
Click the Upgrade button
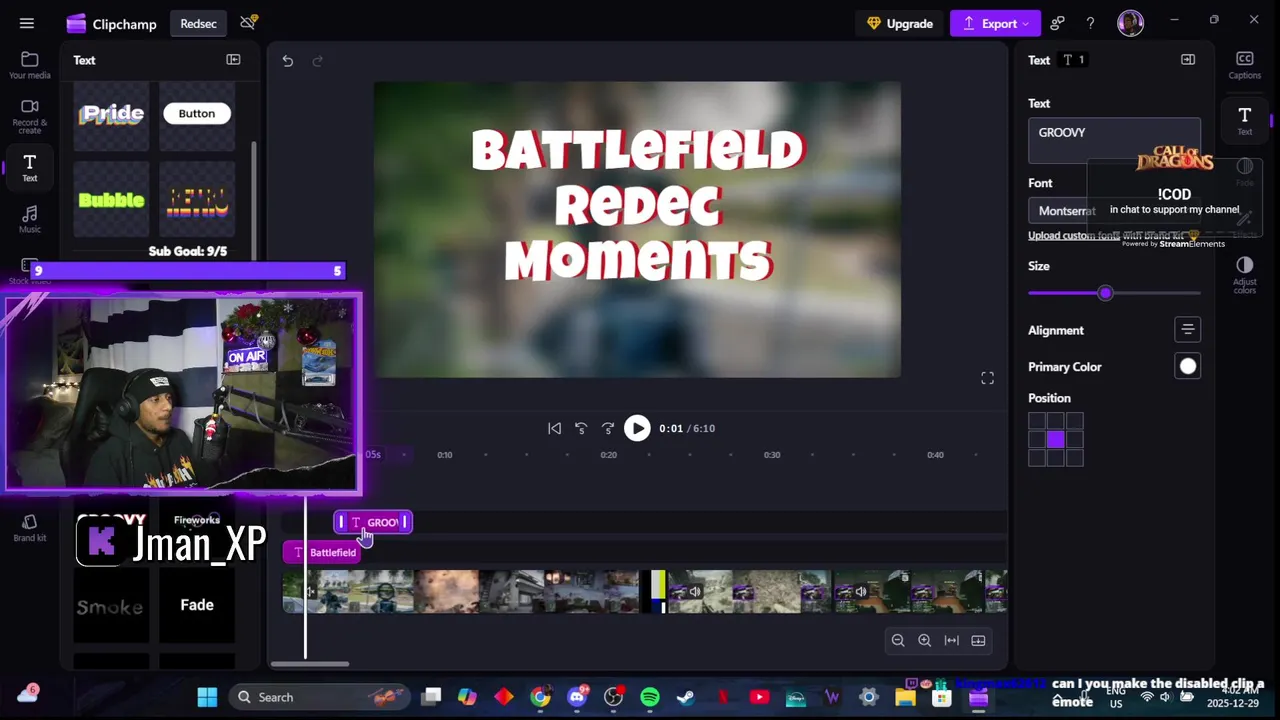click(899, 23)
